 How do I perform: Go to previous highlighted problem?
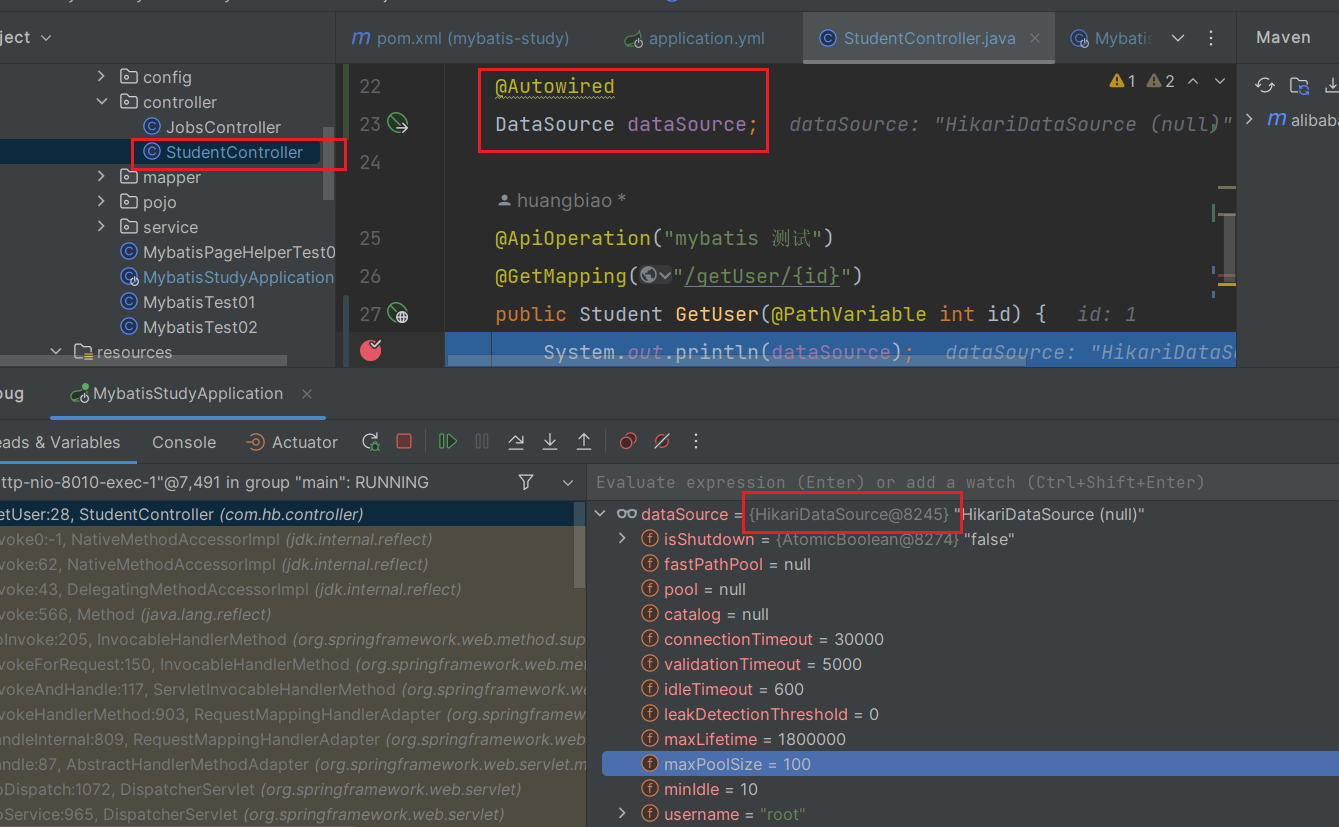(x=1193, y=81)
